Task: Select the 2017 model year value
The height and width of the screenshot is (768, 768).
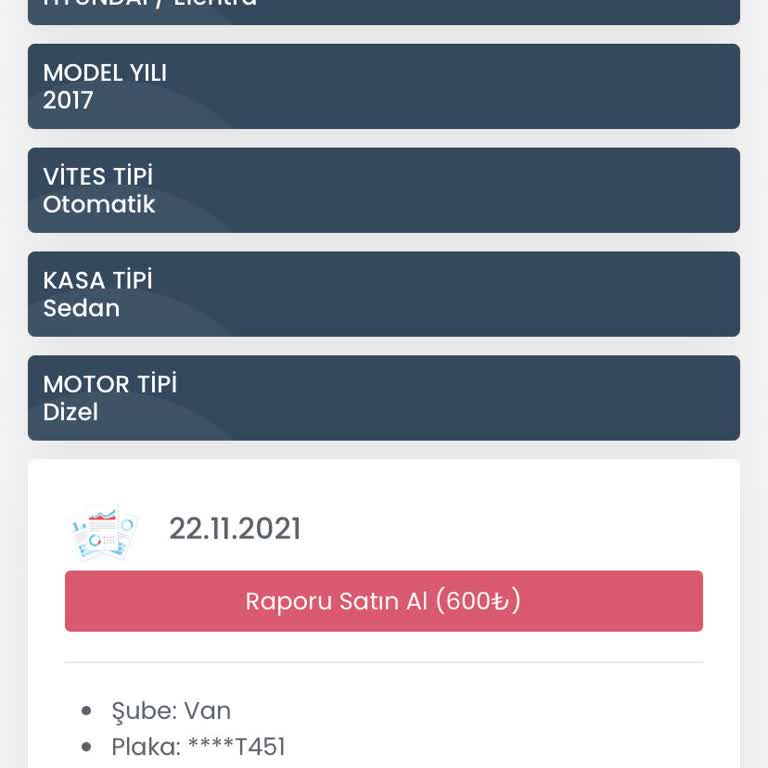Action: [x=68, y=100]
